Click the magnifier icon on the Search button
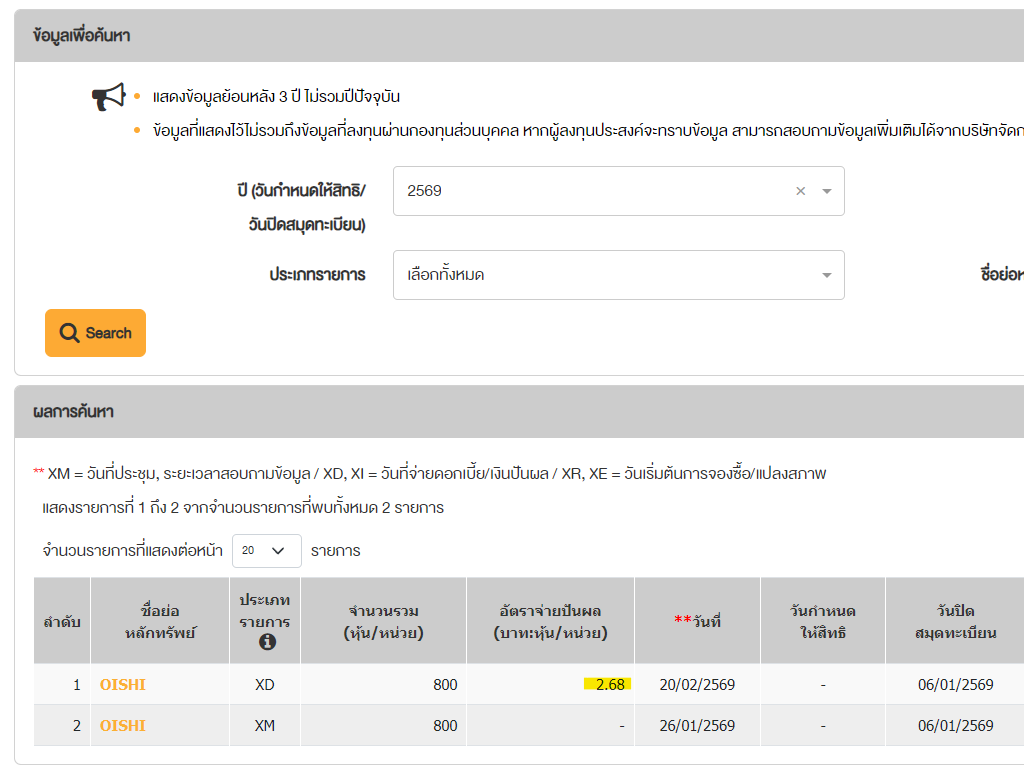This screenshot has height=776, width=1024. point(69,333)
